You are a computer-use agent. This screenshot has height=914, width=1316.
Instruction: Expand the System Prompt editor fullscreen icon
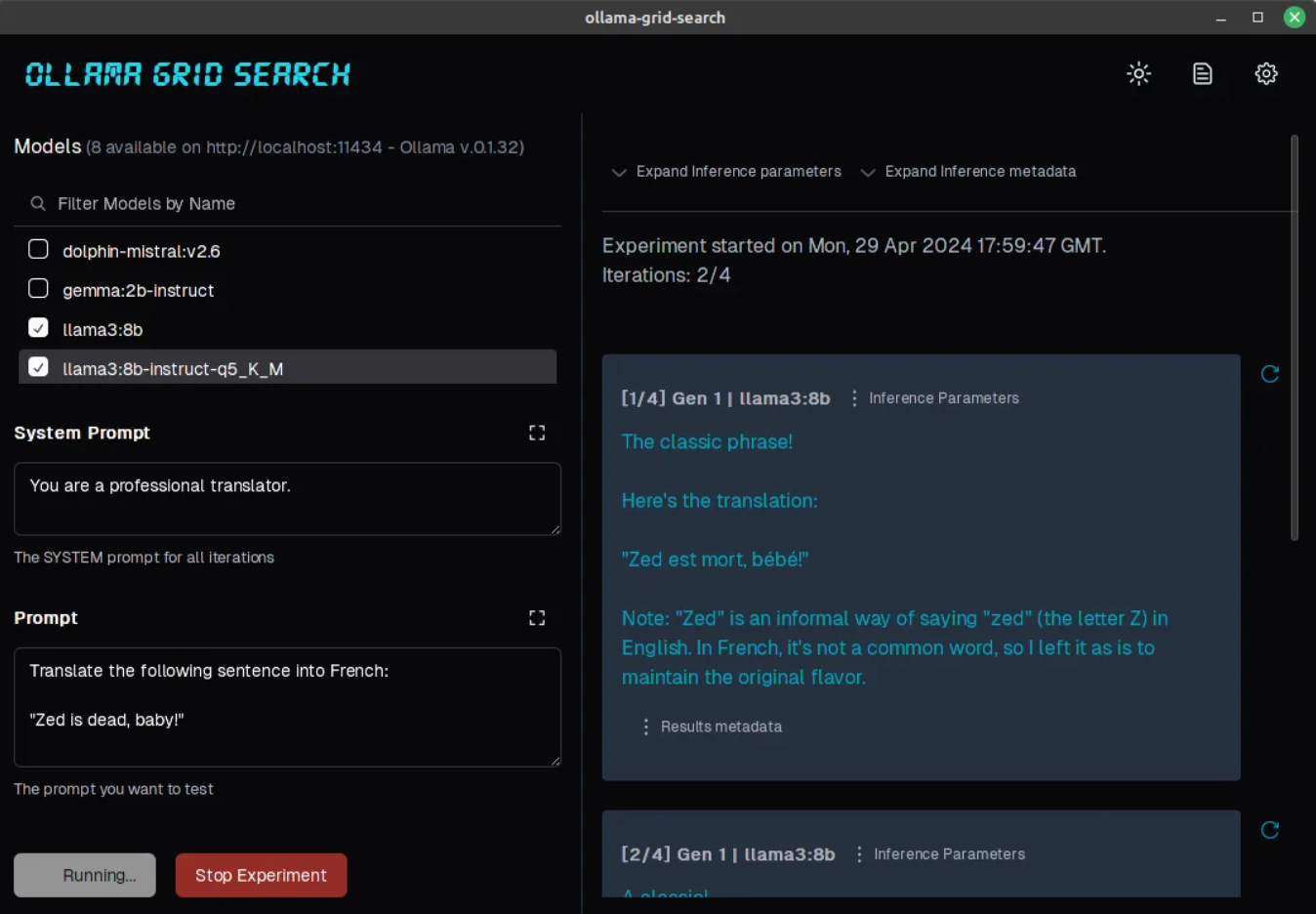click(x=537, y=433)
